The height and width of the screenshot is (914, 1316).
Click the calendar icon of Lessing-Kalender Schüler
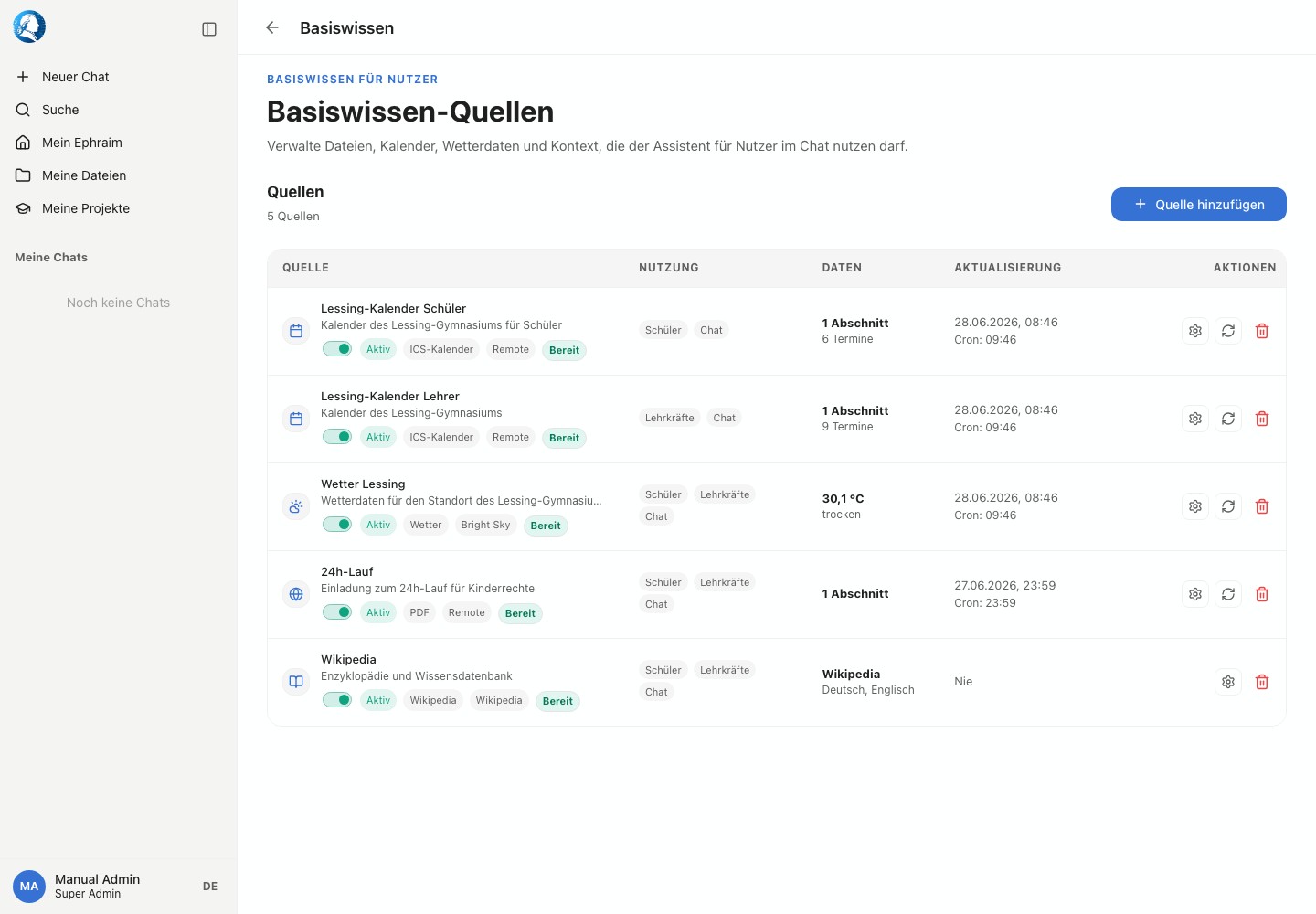coord(296,331)
